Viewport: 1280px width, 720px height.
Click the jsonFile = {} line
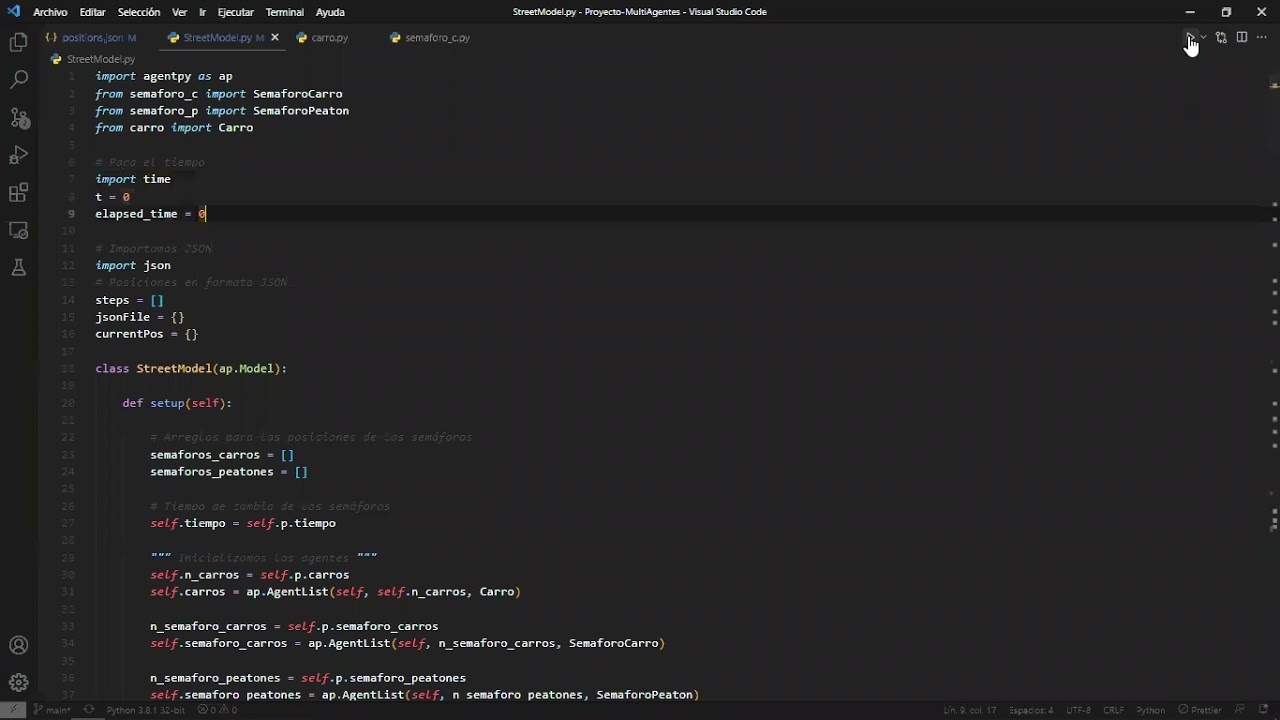[x=140, y=317]
